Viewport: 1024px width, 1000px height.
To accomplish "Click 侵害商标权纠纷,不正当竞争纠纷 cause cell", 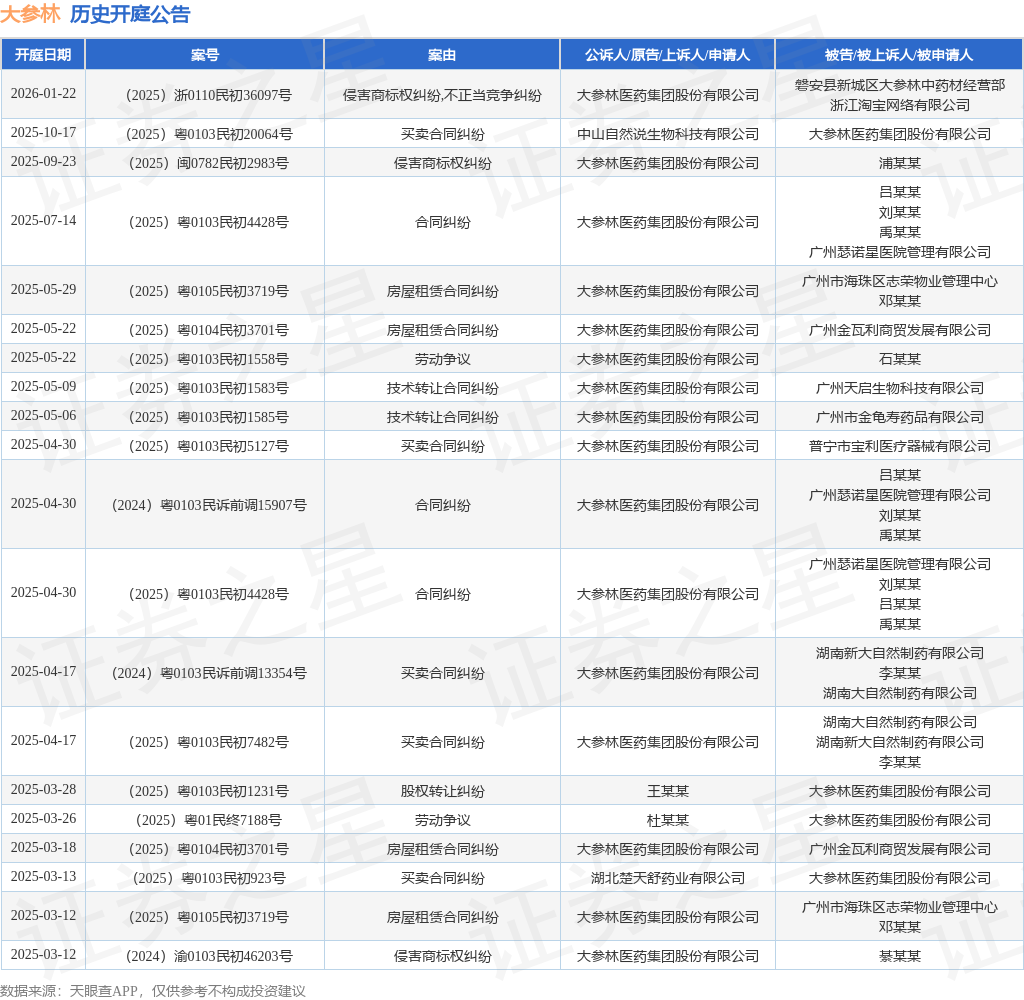I will (x=442, y=95).
